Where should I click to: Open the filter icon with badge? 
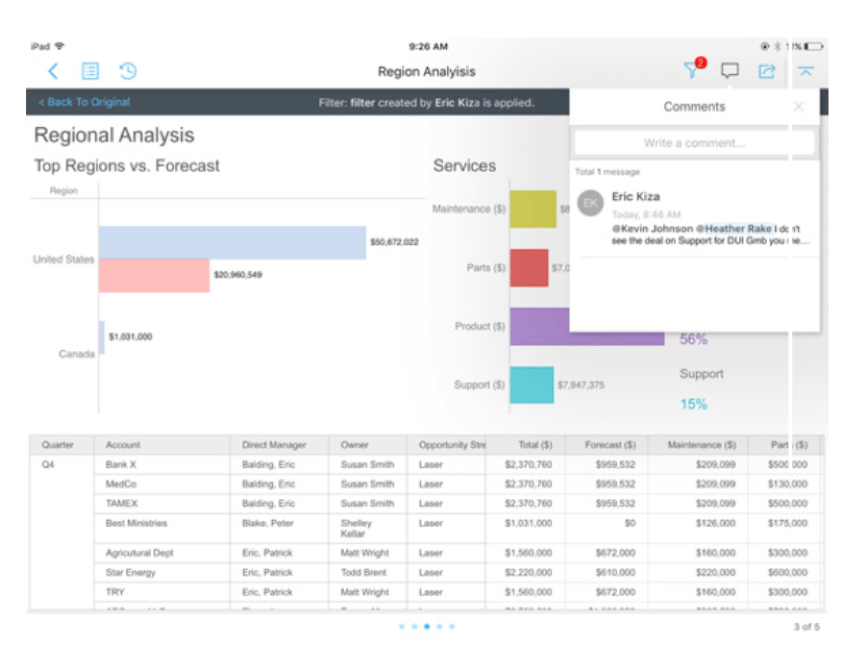coord(692,70)
